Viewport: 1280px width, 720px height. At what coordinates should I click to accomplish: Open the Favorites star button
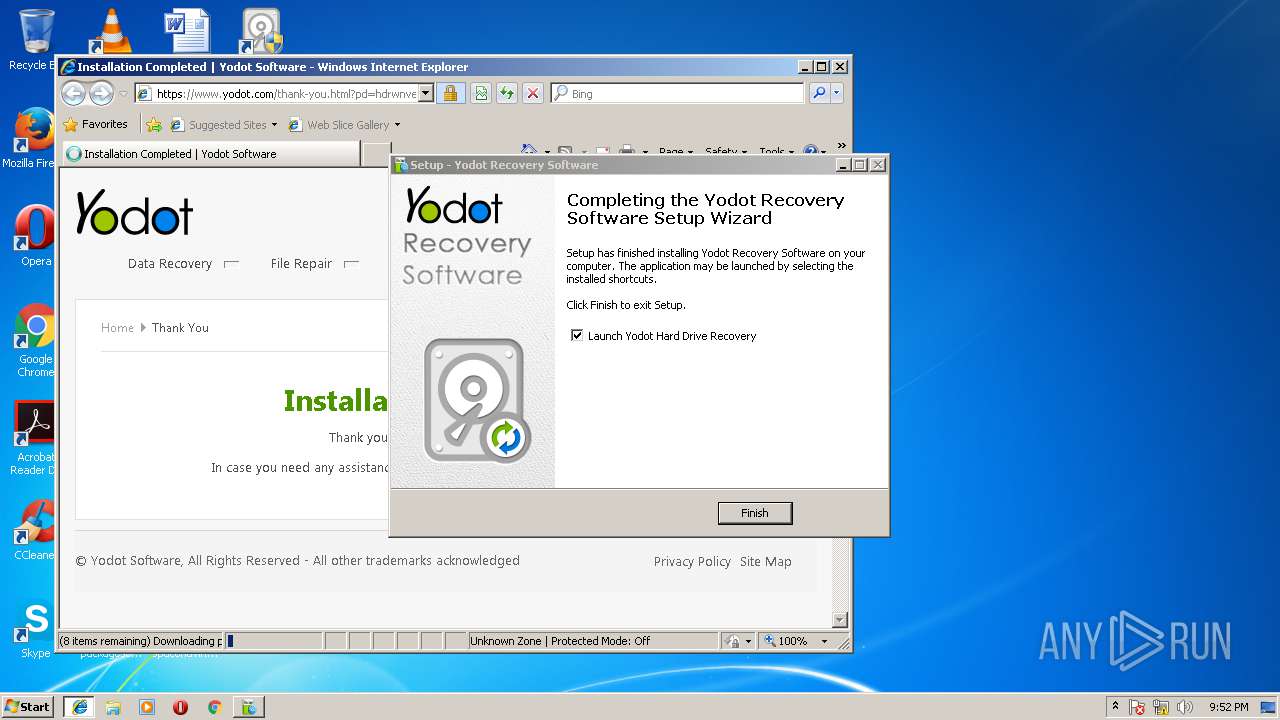(96, 125)
